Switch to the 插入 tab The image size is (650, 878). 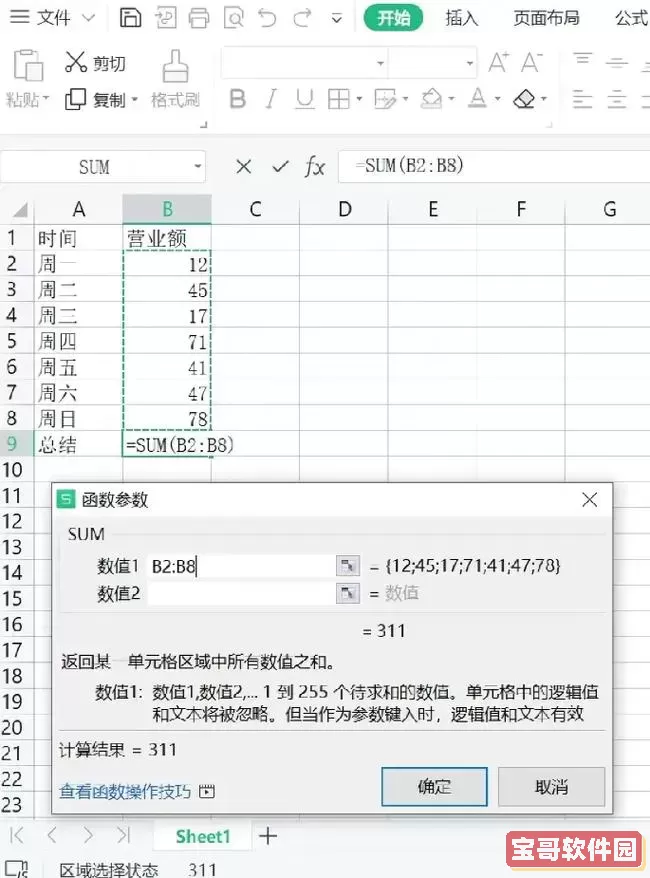click(x=462, y=18)
